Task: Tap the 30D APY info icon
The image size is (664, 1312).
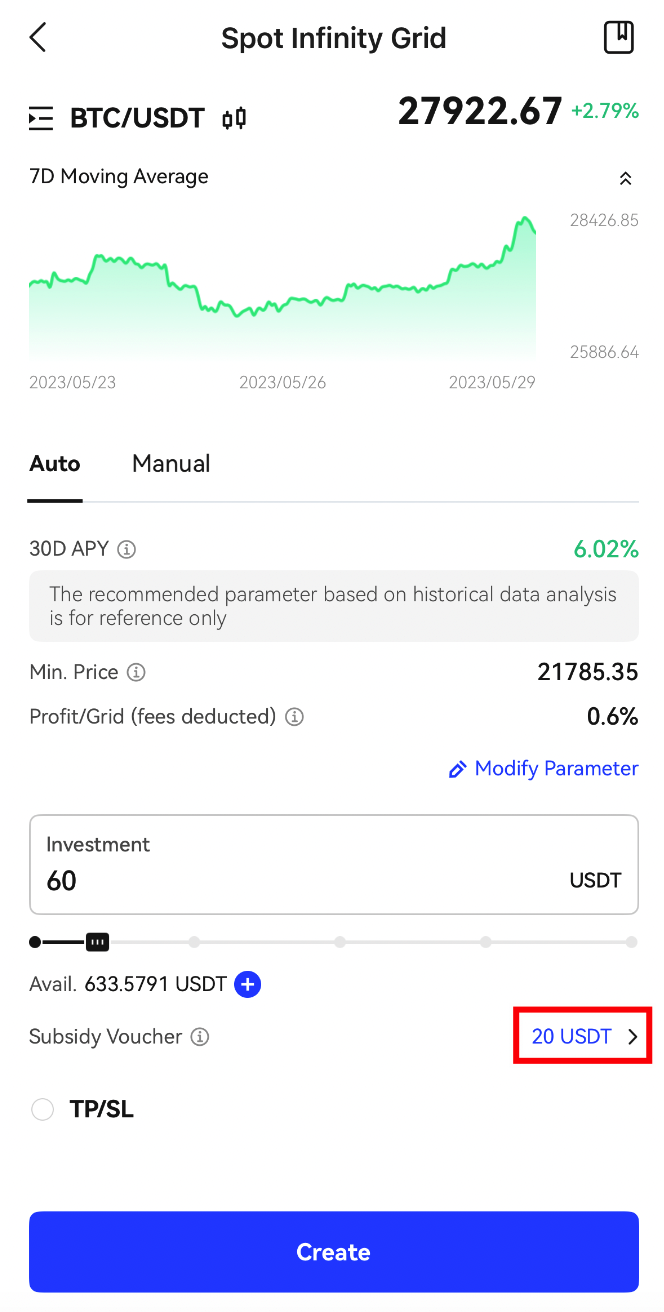Action: [126, 549]
